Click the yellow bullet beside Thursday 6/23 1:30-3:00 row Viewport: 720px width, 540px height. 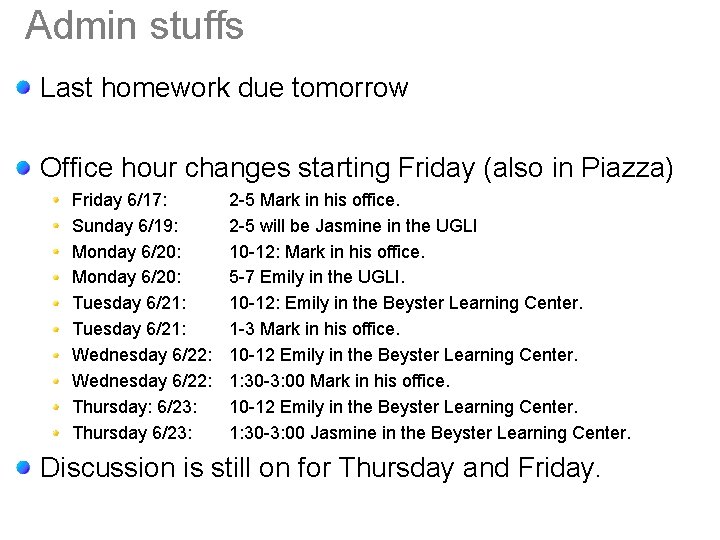click(x=60, y=433)
